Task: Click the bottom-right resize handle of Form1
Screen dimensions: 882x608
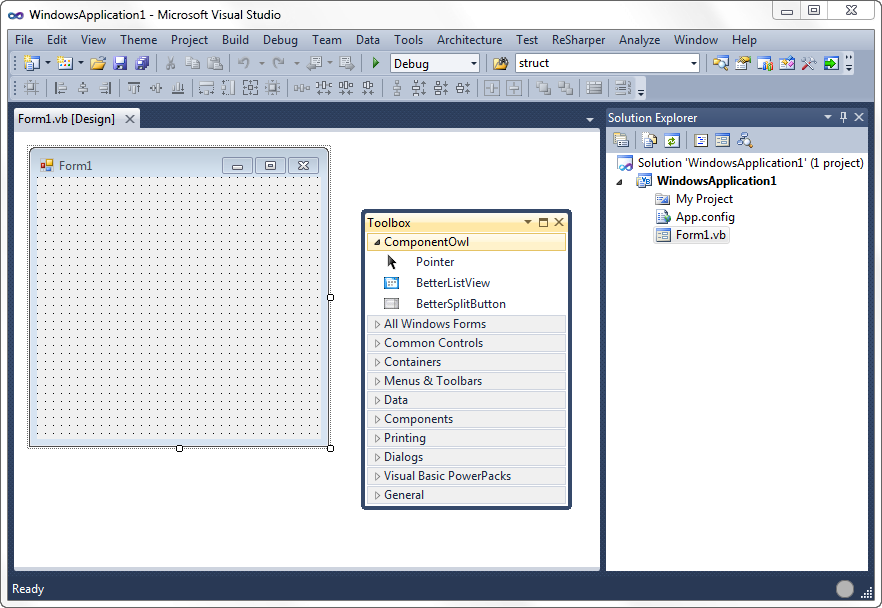Action: point(330,448)
